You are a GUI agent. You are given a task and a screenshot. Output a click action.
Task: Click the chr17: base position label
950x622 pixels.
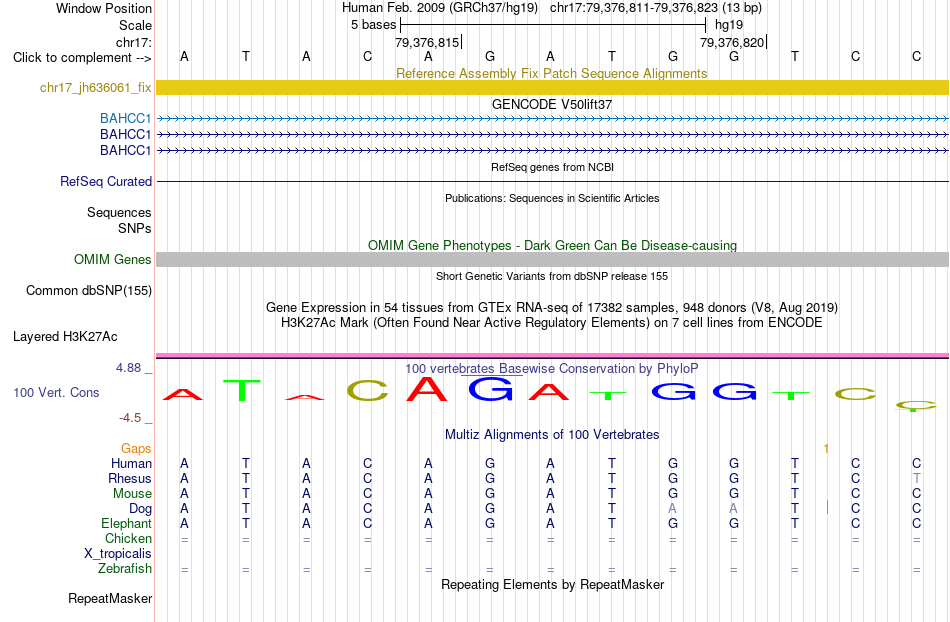(133, 42)
